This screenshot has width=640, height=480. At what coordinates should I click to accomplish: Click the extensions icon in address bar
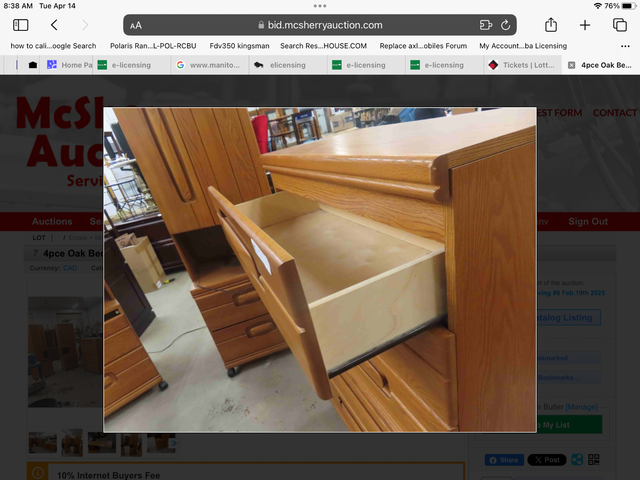point(486,25)
